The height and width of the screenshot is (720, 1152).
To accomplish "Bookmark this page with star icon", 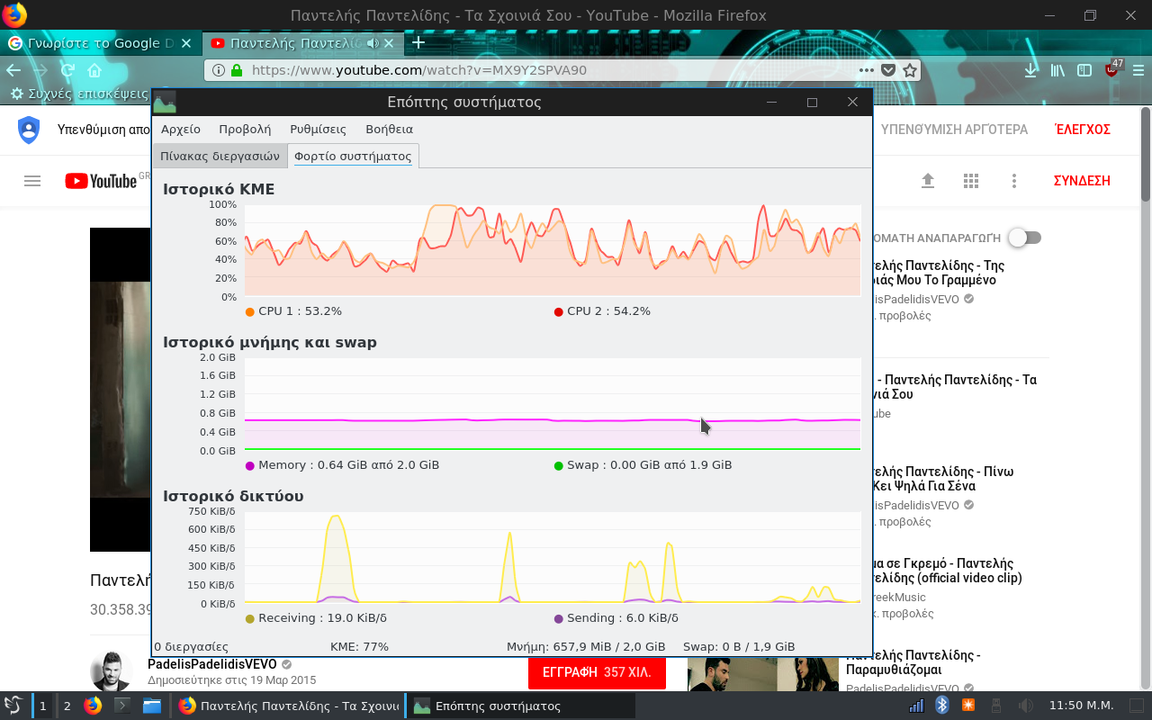I will point(910,71).
